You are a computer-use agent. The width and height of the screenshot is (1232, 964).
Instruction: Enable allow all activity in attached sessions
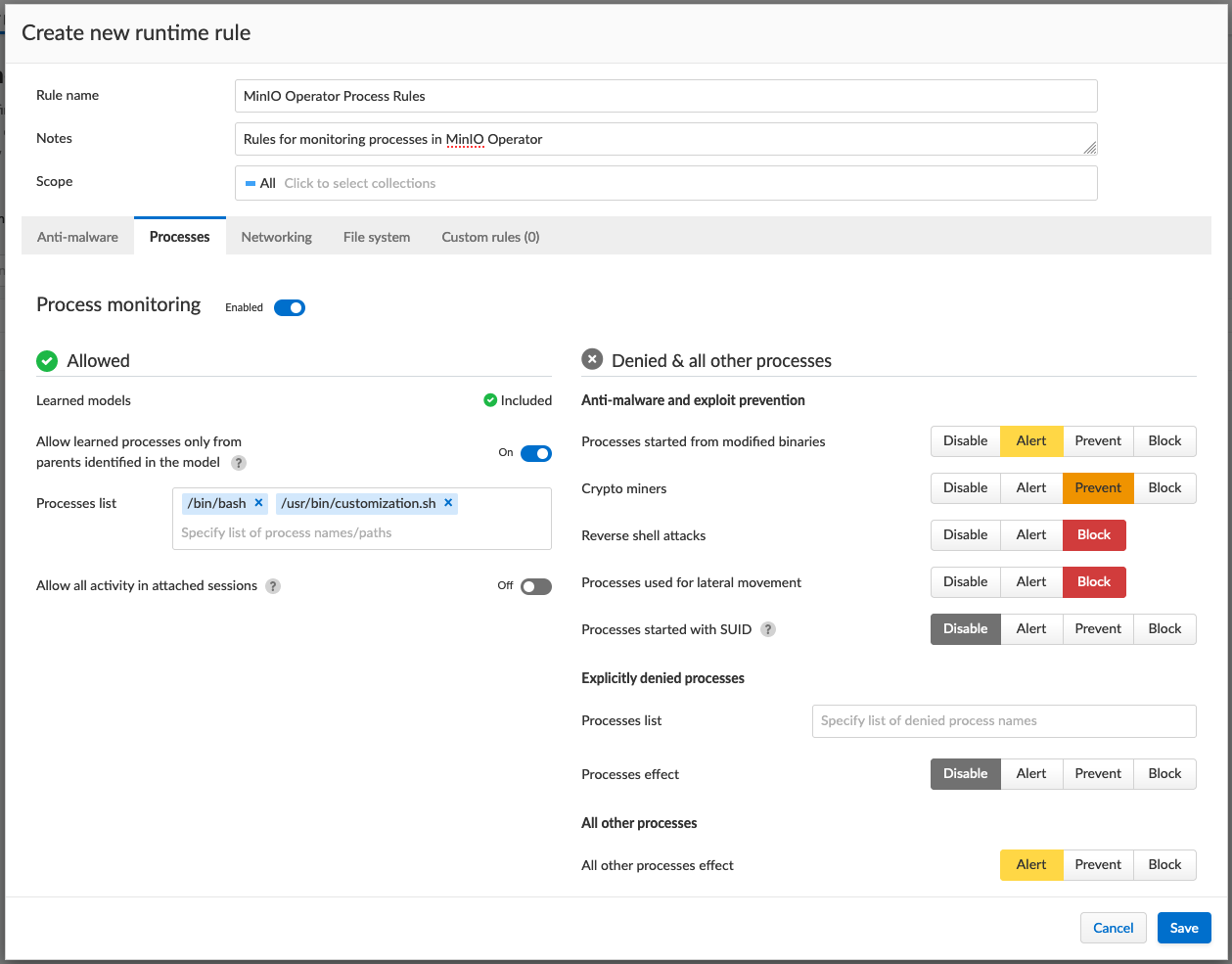[x=535, y=586]
